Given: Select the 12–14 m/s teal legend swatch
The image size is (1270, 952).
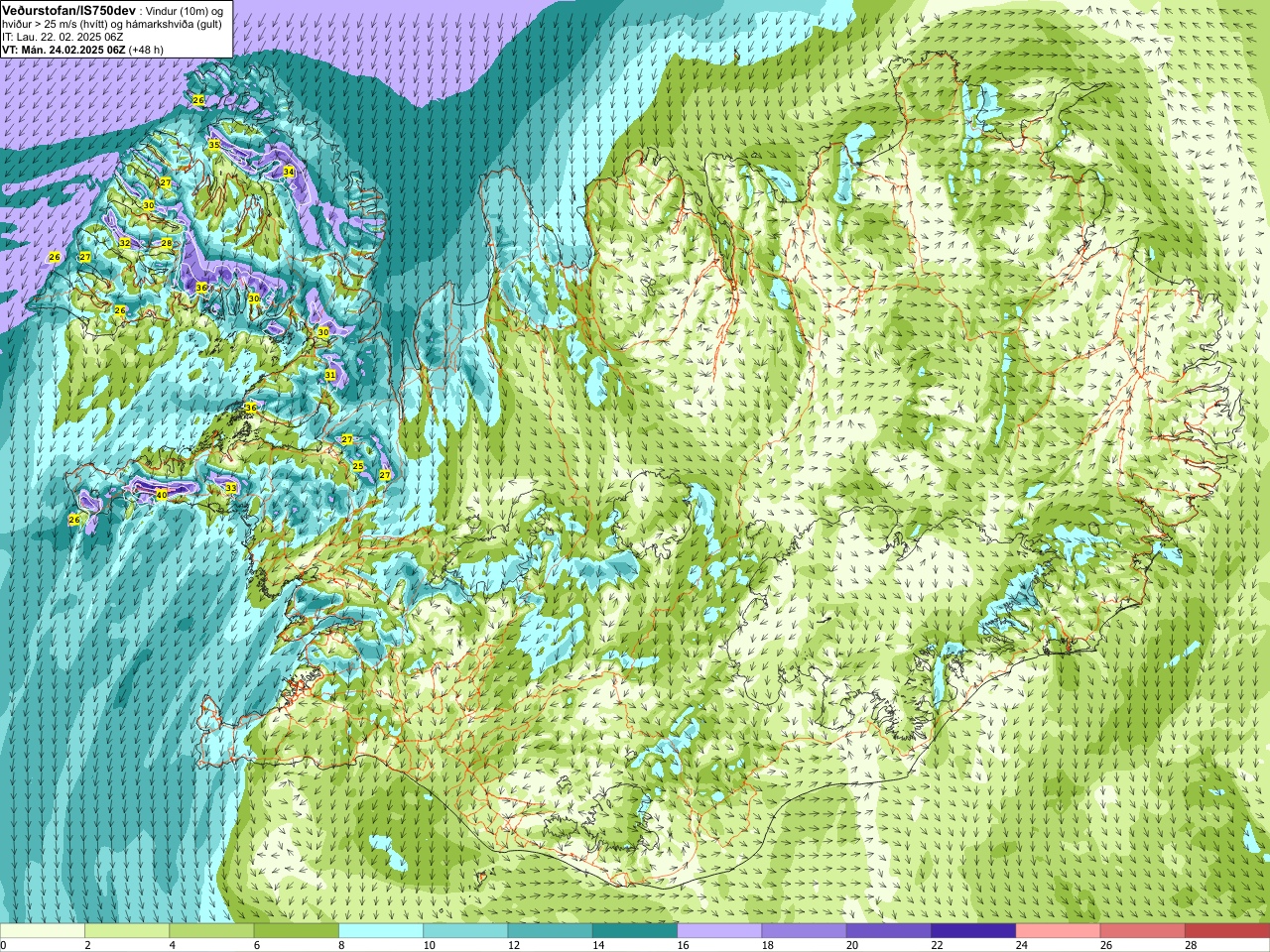Looking at the screenshot, I should pyautogui.click(x=551, y=931).
